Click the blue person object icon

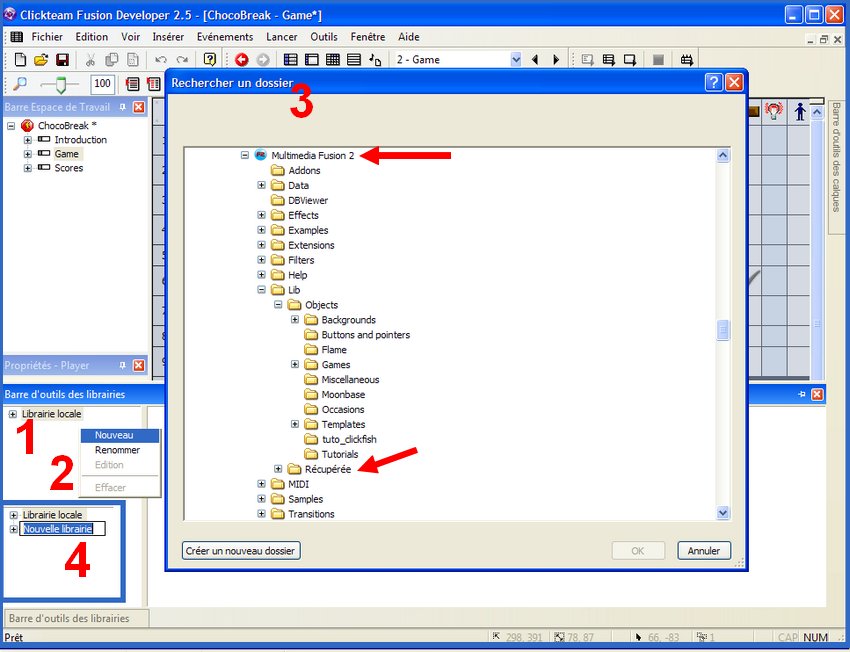[800, 112]
